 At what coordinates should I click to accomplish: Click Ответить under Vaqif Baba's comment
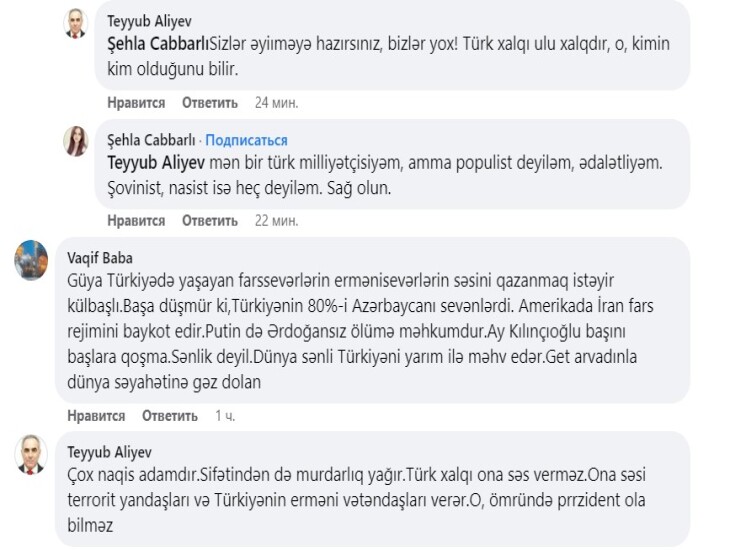pos(170,415)
